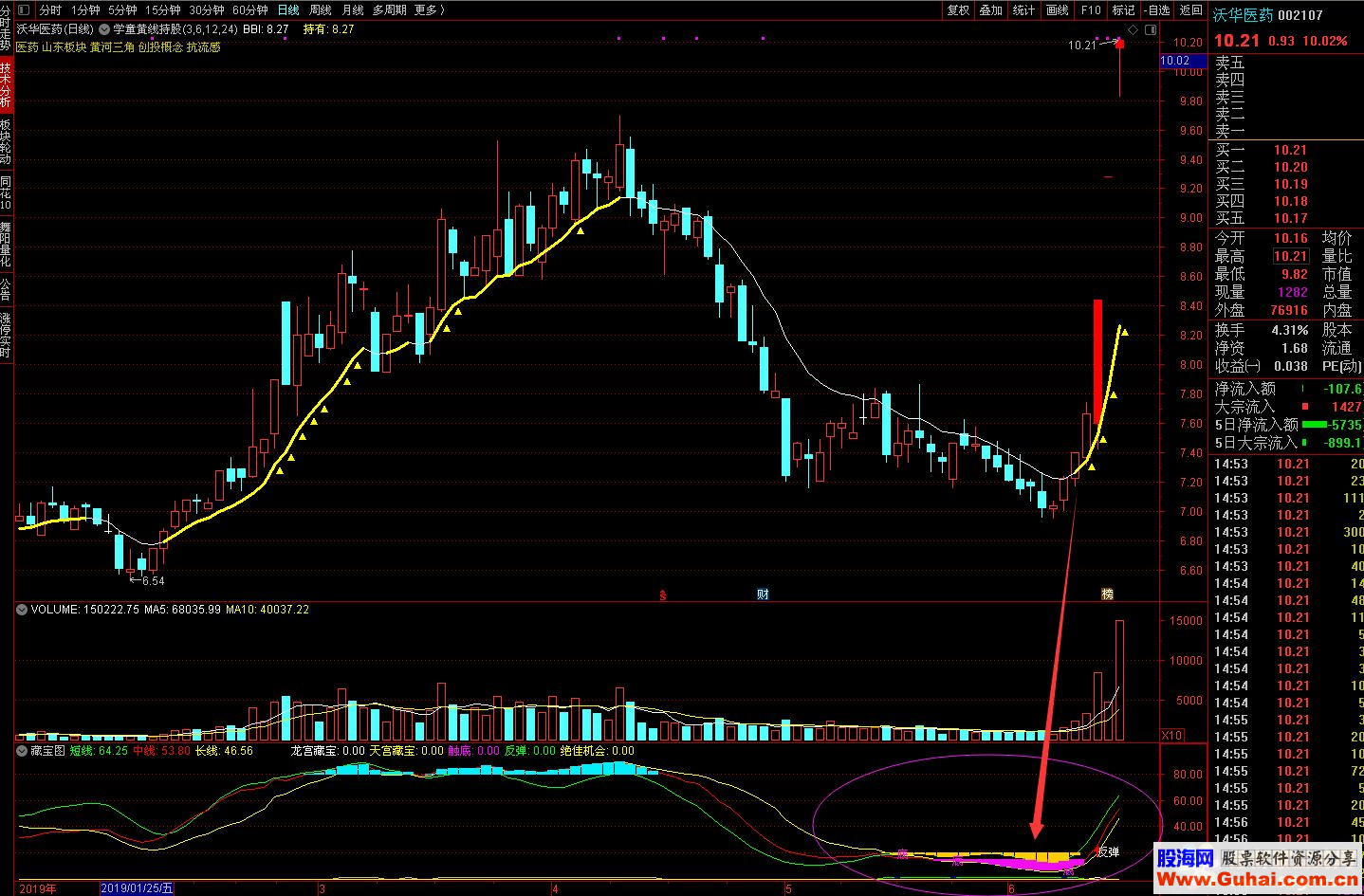Click the 反弹 signal label in indicator
The height and width of the screenshot is (896, 1364).
point(1108,851)
